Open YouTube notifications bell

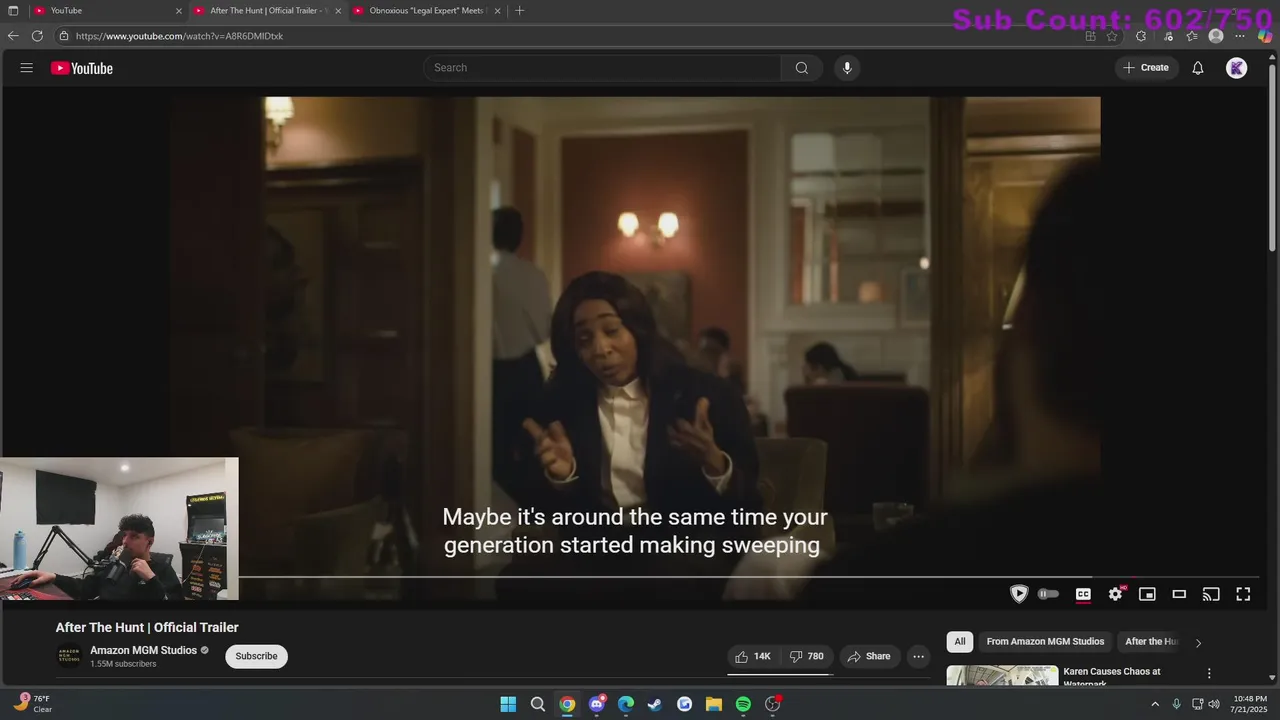1197,68
